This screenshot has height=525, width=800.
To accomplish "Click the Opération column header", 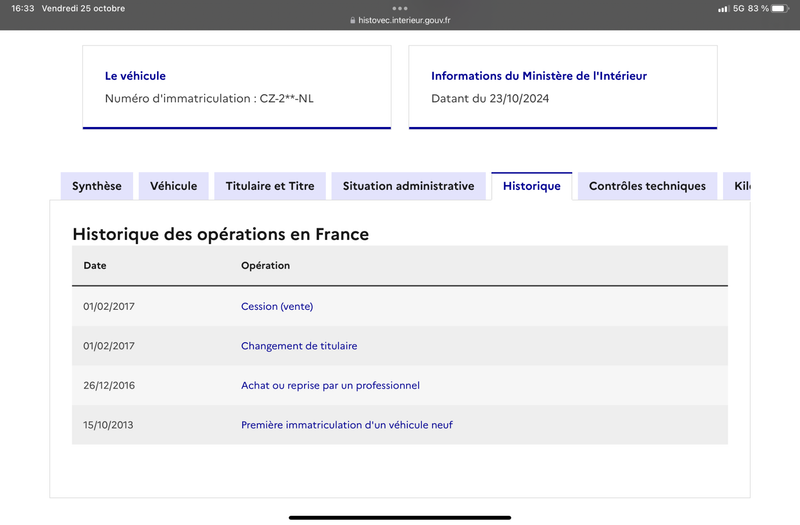I will [265, 265].
